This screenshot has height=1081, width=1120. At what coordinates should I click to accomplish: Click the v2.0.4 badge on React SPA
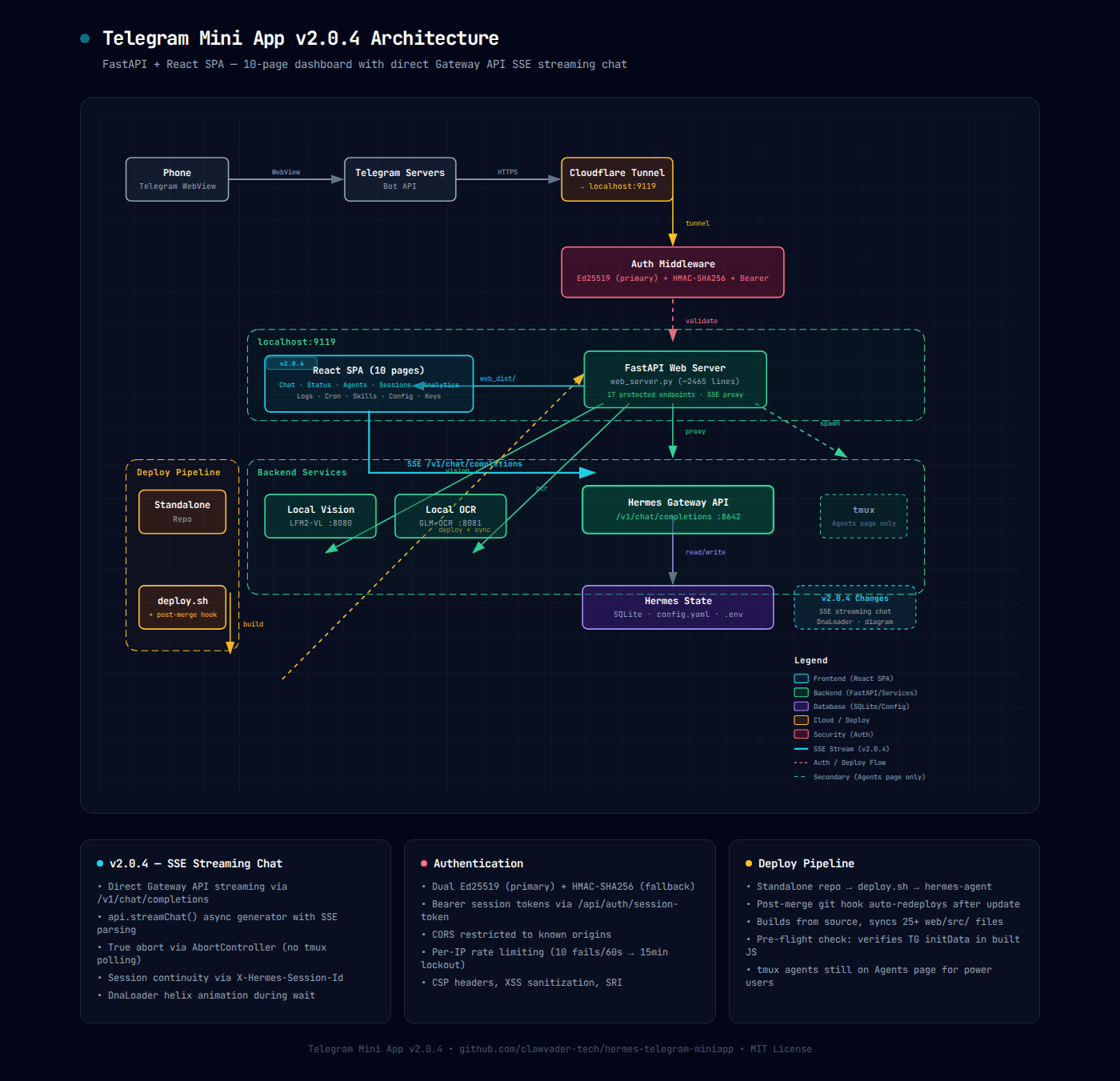click(292, 364)
